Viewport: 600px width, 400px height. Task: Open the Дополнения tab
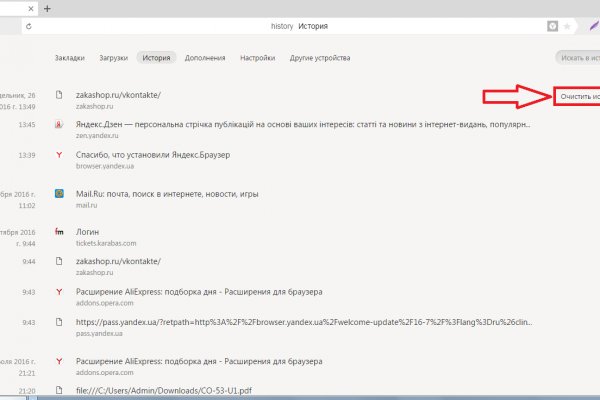(x=204, y=58)
